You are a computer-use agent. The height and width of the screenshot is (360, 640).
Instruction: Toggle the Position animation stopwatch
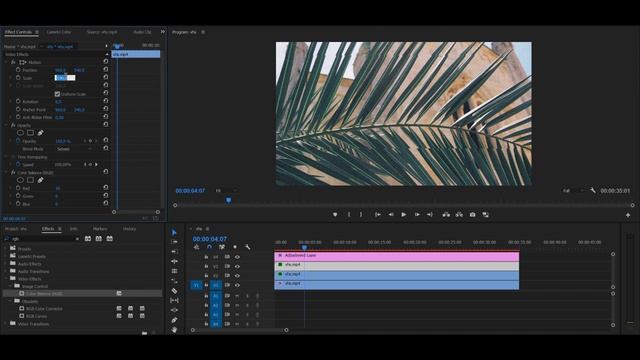pyautogui.click(x=18, y=70)
